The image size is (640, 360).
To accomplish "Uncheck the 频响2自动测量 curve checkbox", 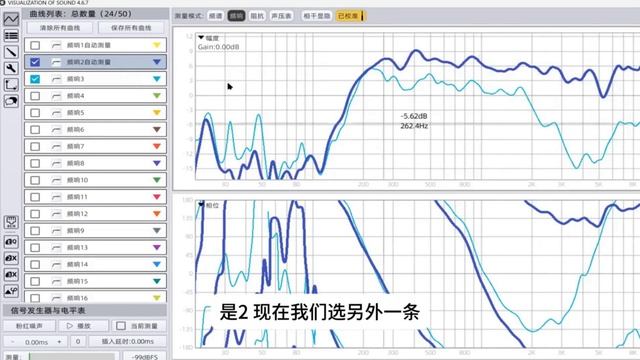I will pyautogui.click(x=35, y=62).
